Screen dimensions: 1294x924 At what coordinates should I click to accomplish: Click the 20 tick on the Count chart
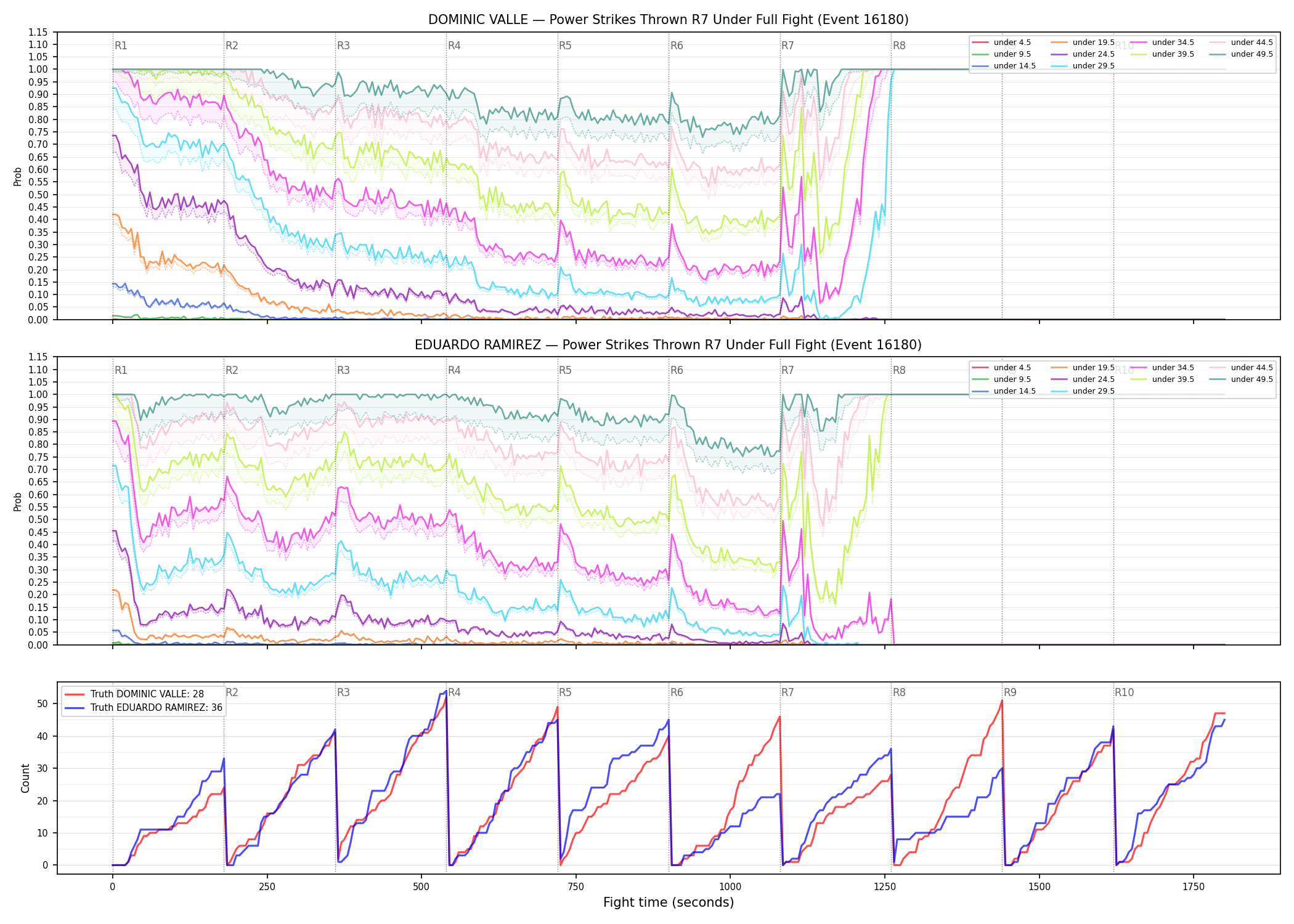click(x=43, y=801)
